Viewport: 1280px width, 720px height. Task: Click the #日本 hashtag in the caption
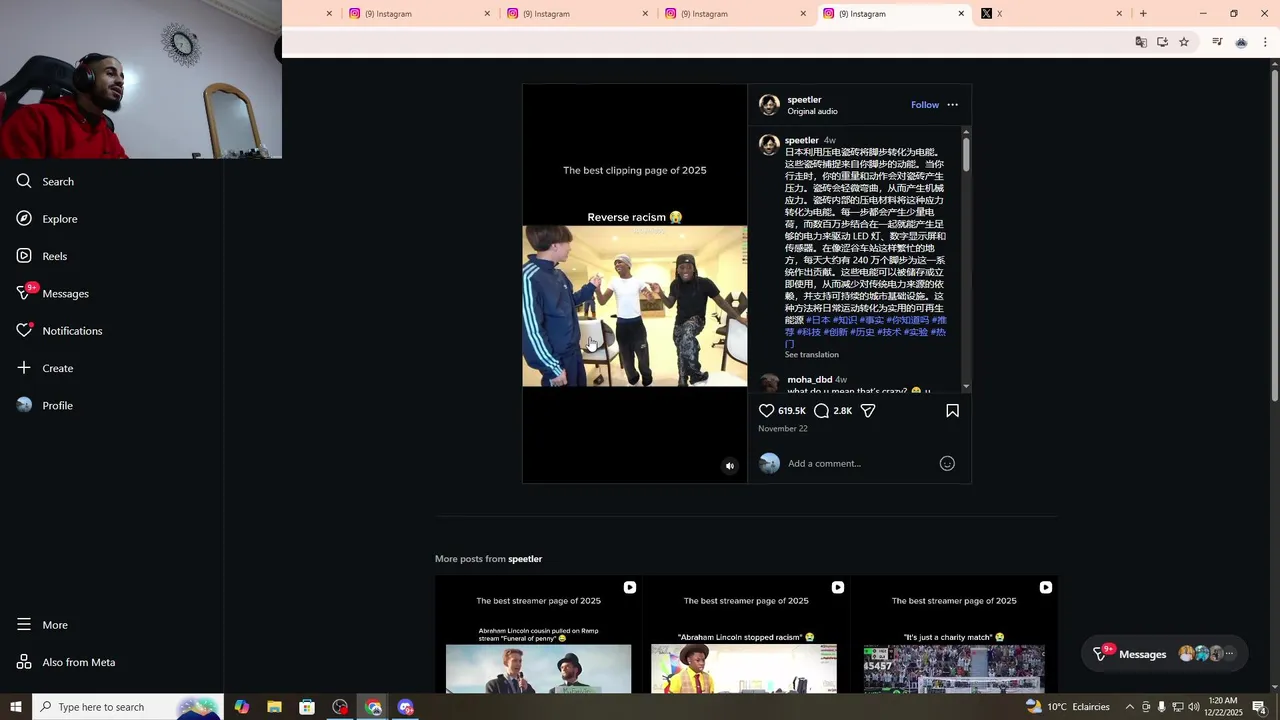pos(818,320)
